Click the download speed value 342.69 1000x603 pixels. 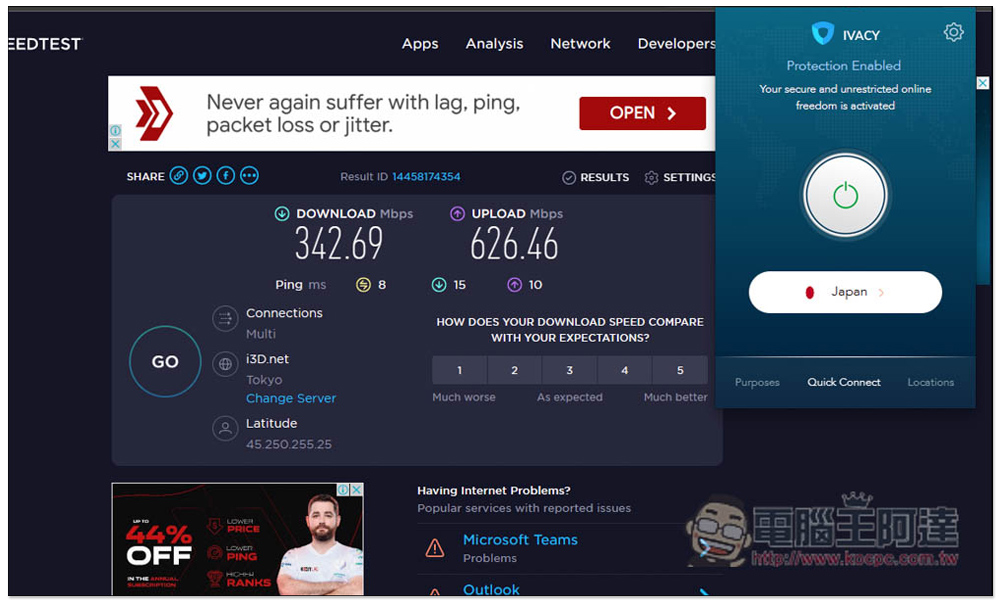[x=339, y=244]
